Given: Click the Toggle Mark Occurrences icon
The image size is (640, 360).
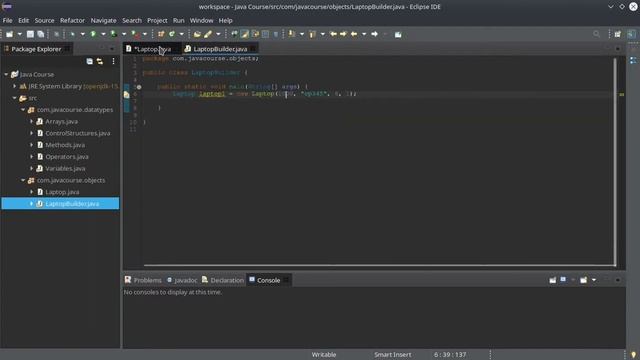Looking at the screenshot, I should [x=244, y=34].
